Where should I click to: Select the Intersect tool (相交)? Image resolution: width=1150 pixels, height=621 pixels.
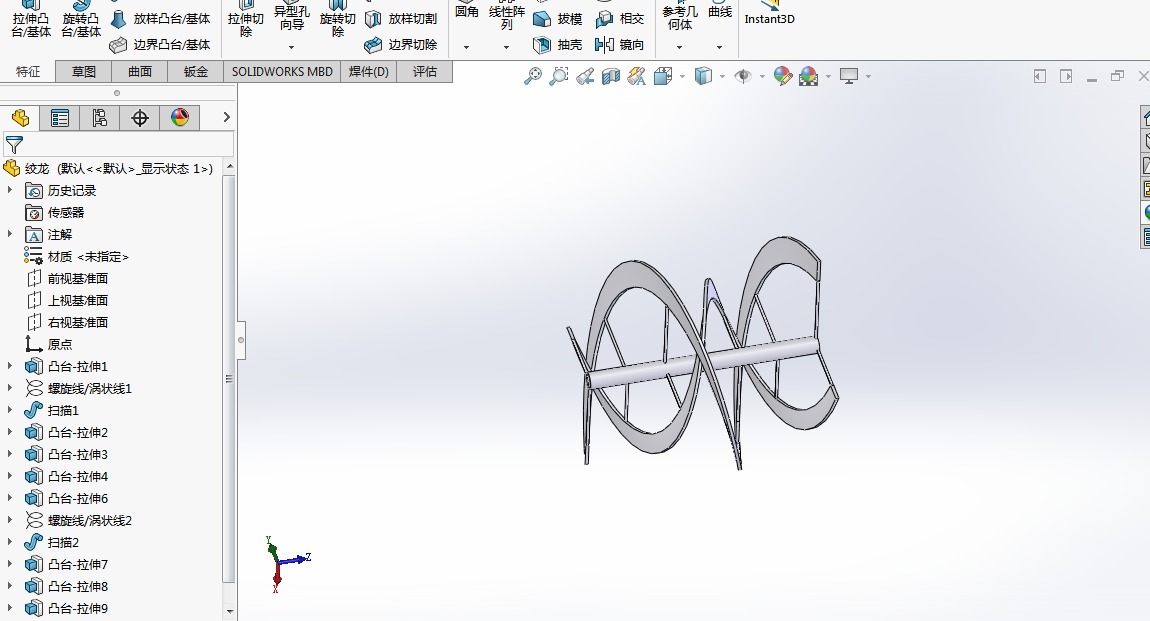620,19
